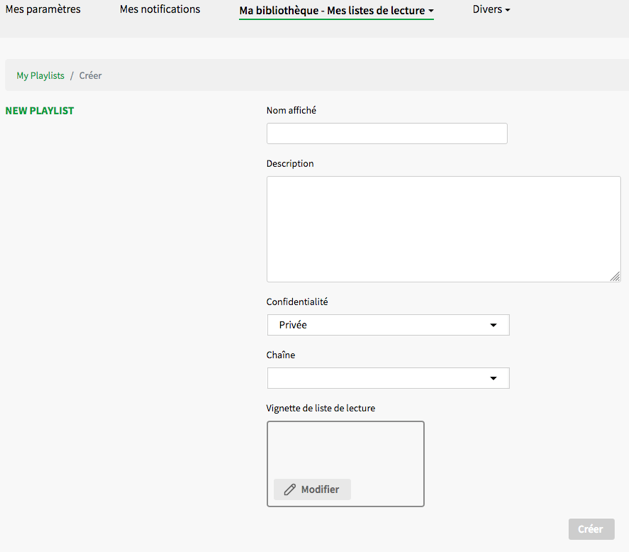Go to the Mes paramètres tab
This screenshot has height=552, width=629.
43,10
